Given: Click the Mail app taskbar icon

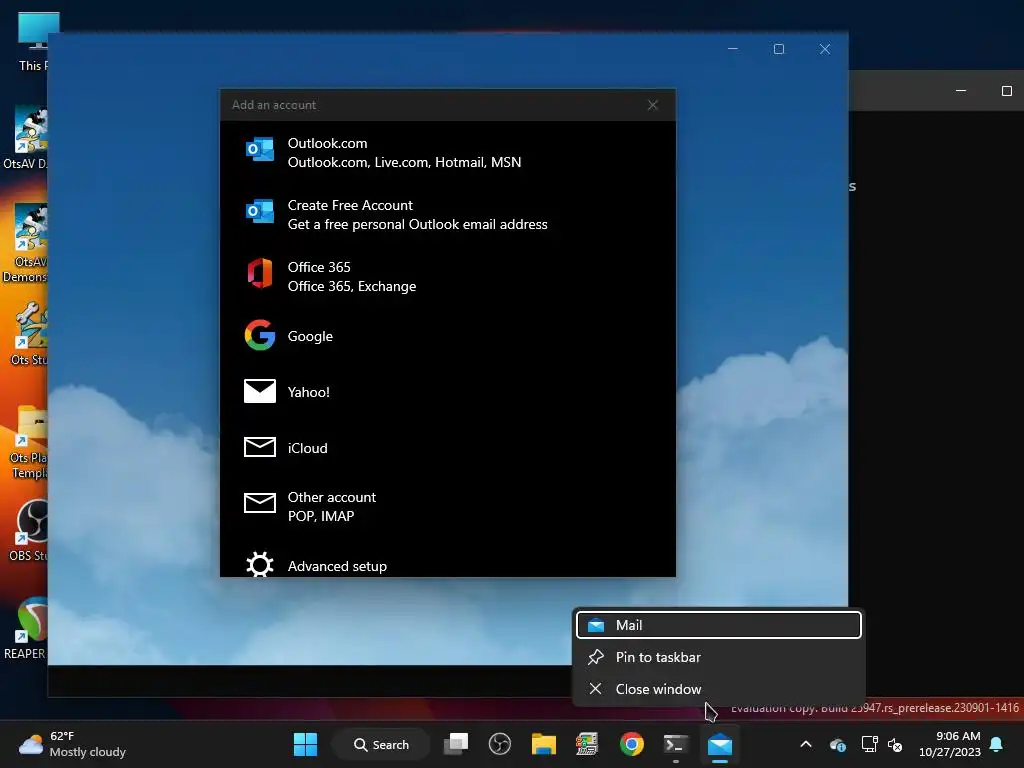Looking at the screenshot, I should click(x=720, y=744).
